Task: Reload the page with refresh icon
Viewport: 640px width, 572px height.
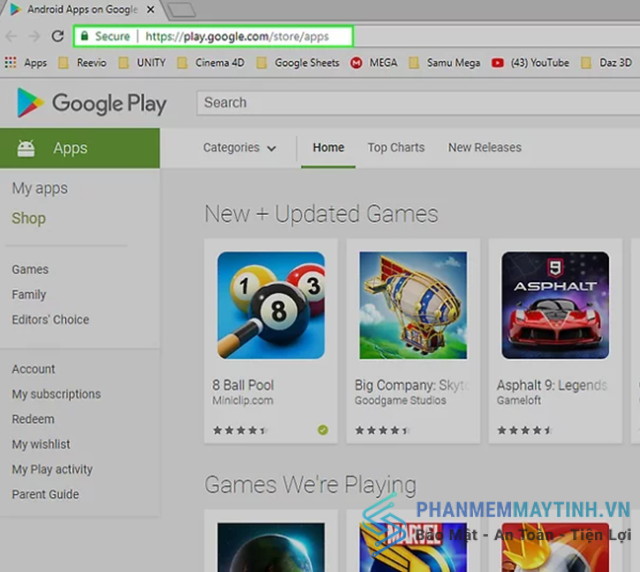Action: pos(58,36)
